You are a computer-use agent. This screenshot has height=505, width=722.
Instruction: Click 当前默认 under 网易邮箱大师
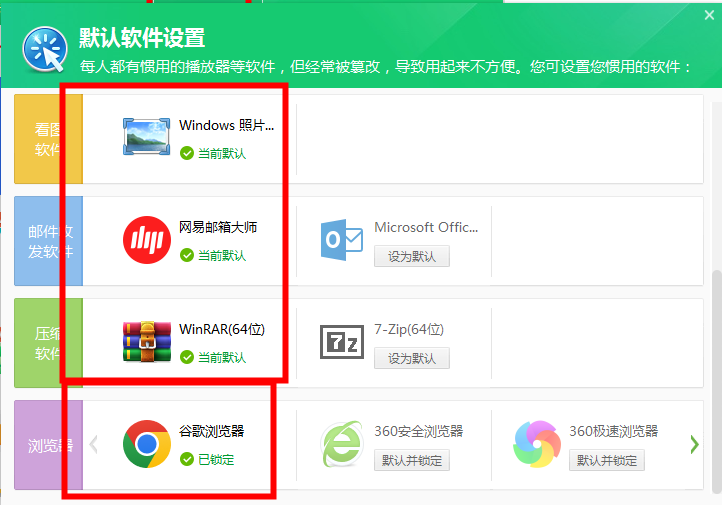(222, 255)
